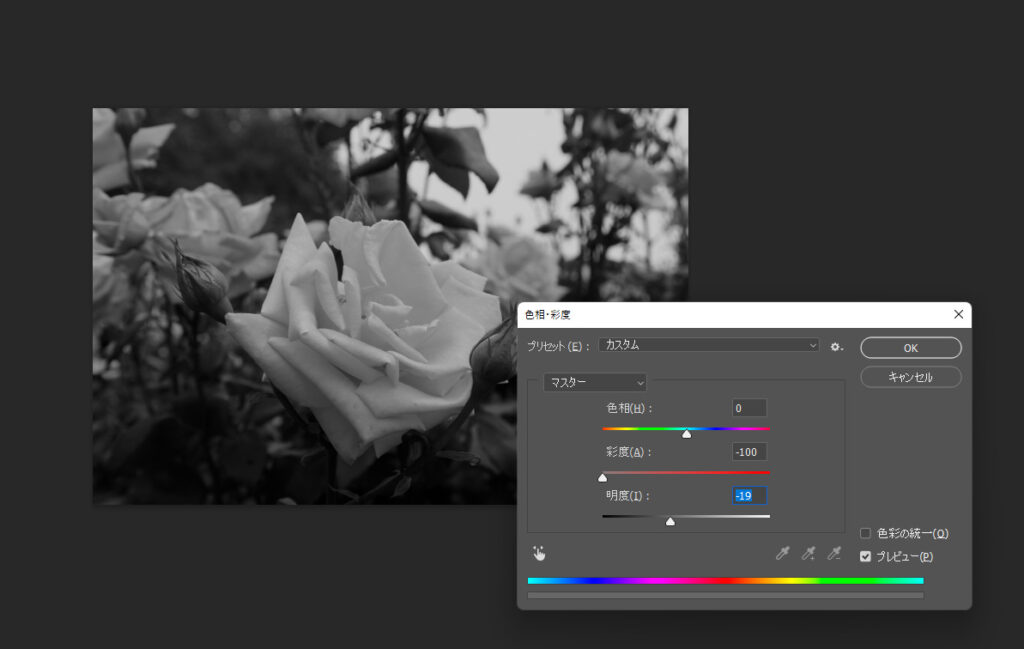
Task: Click the 彩度 value field showing -100
Action: click(x=749, y=452)
